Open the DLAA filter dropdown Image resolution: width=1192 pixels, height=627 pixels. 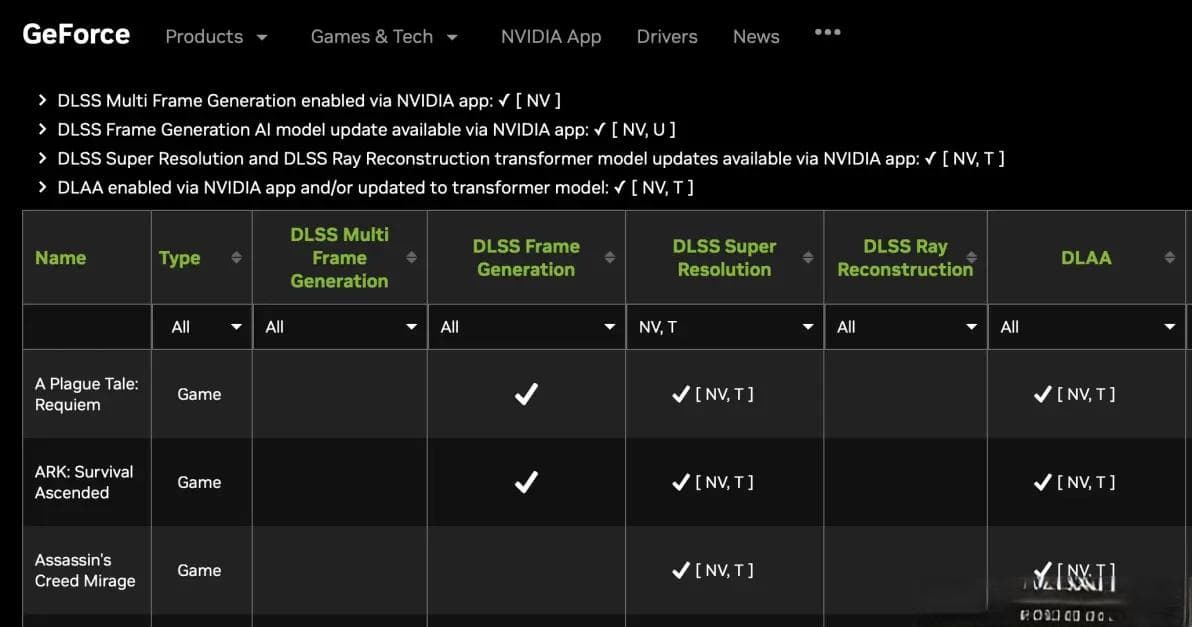coord(1086,327)
